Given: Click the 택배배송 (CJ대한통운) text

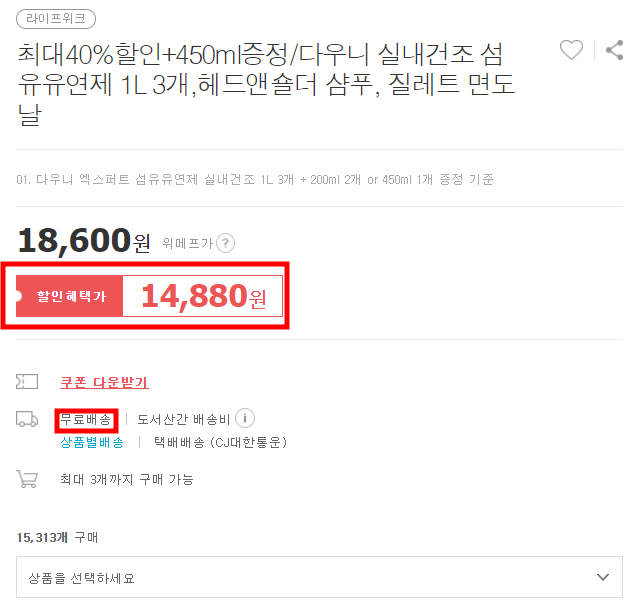Looking at the screenshot, I should (220, 443).
